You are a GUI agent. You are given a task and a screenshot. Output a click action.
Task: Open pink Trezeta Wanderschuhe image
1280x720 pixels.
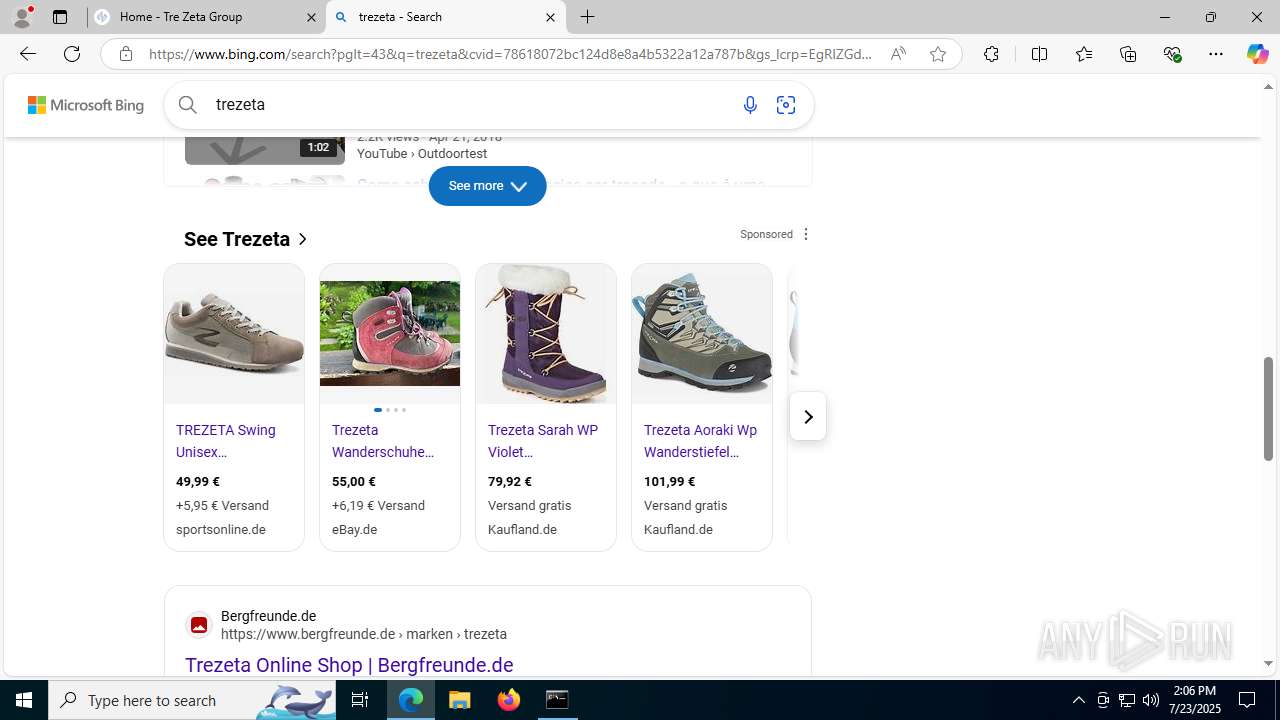coord(390,334)
